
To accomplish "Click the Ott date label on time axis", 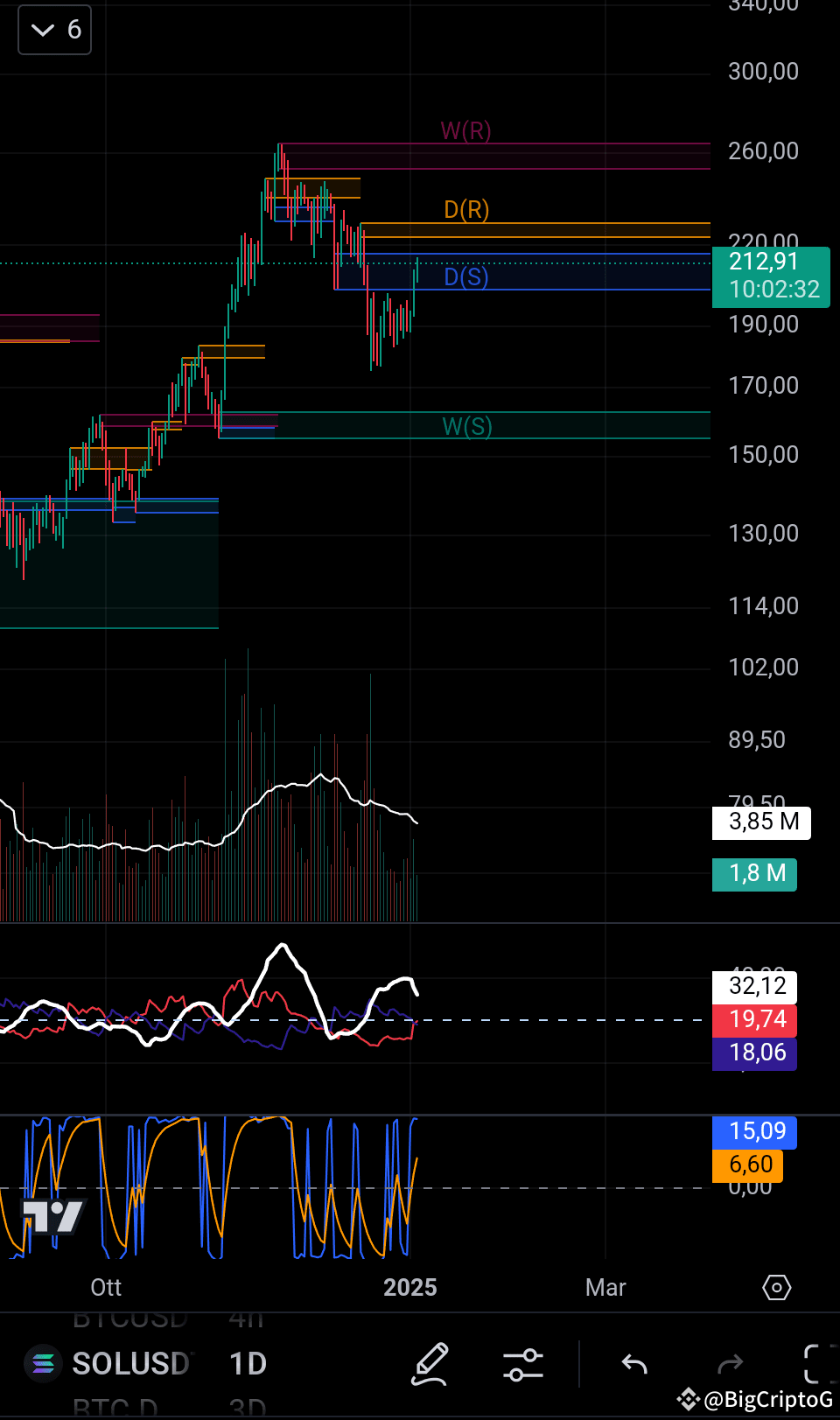I will pos(106,1287).
